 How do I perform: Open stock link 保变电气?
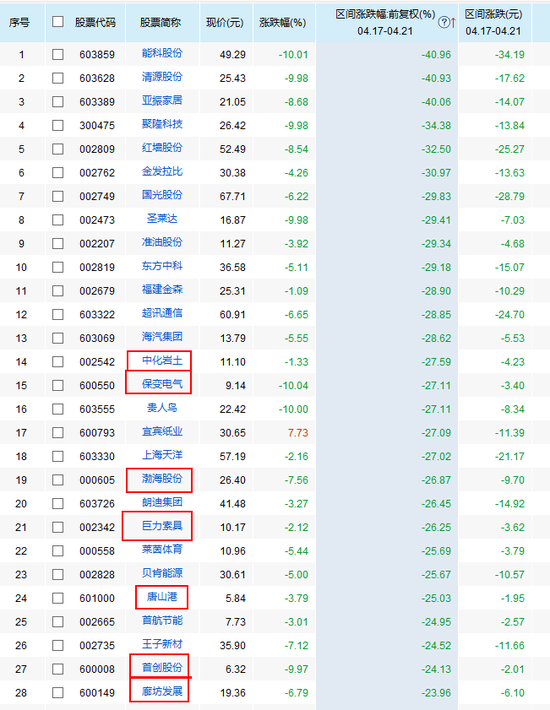click(162, 384)
